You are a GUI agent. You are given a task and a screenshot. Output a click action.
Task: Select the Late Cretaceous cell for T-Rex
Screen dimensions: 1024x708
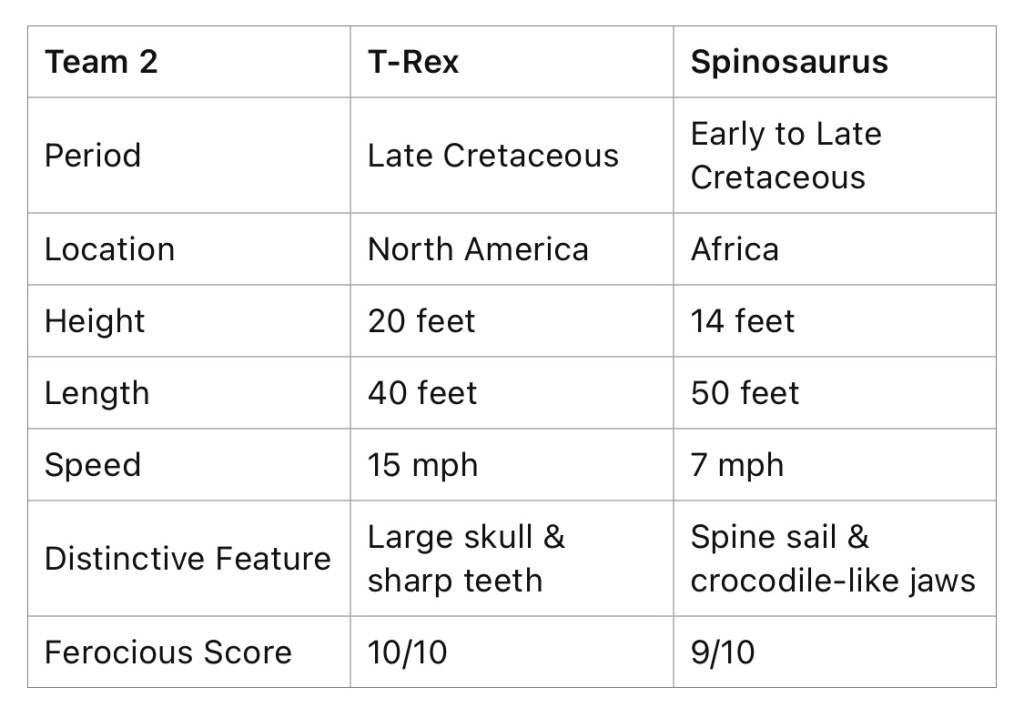point(493,156)
